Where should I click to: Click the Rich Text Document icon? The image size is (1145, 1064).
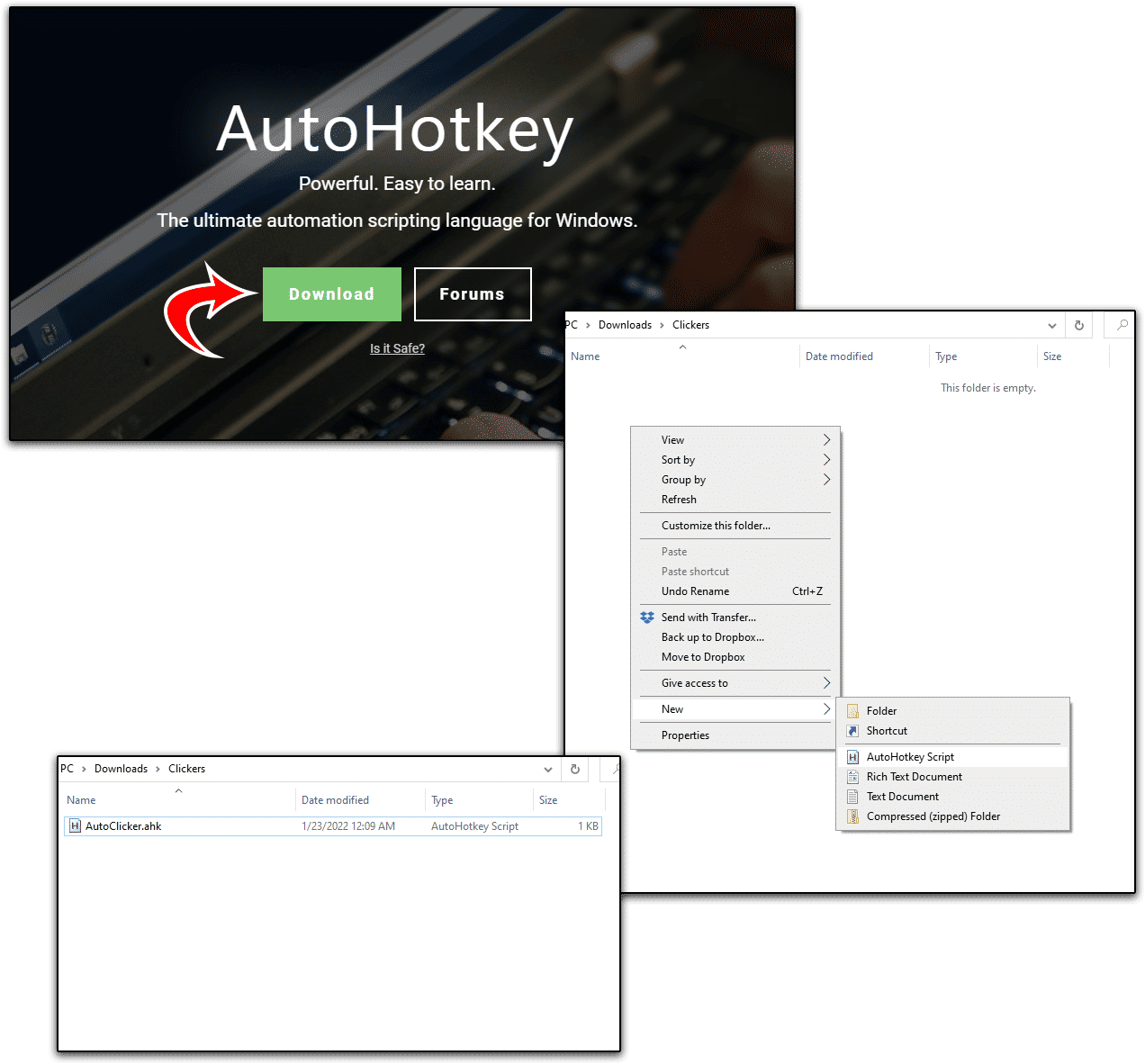pos(852,777)
